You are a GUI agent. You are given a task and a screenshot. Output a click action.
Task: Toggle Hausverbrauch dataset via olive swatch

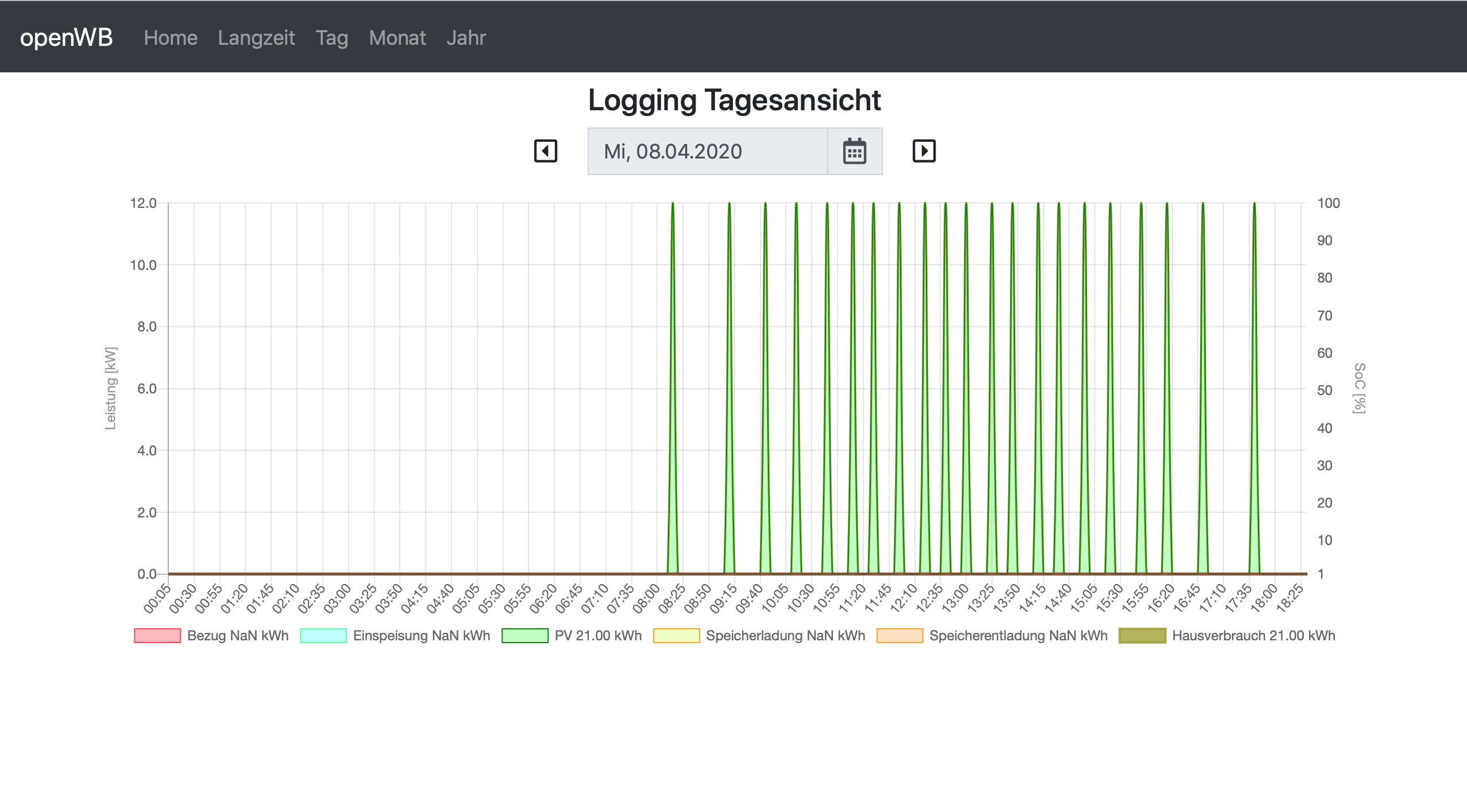[x=1142, y=636]
